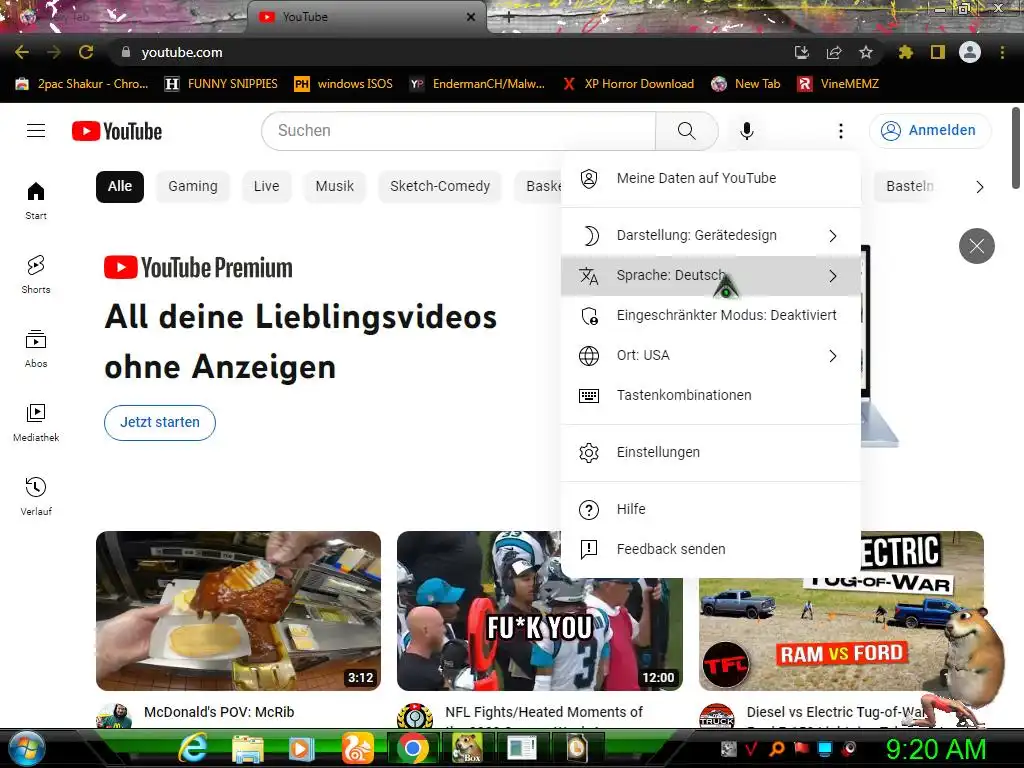The height and width of the screenshot is (768, 1024).
Task: Open Windows Explorer folder in taskbar
Action: coord(248,748)
